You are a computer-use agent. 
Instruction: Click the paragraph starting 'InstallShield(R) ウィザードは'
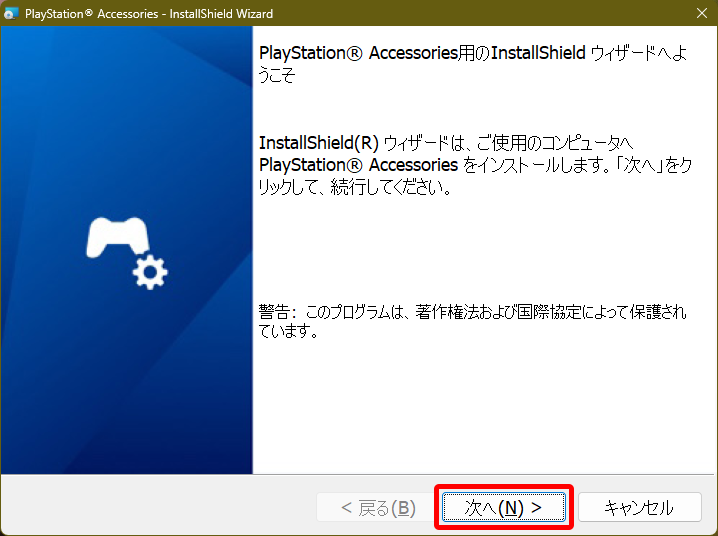pos(475,165)
